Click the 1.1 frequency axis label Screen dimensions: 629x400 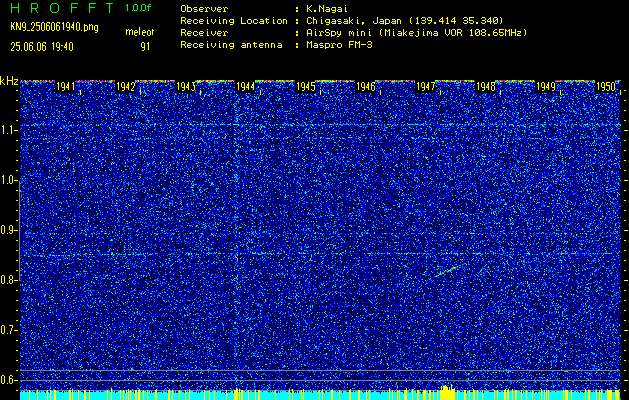coord(8,130)
